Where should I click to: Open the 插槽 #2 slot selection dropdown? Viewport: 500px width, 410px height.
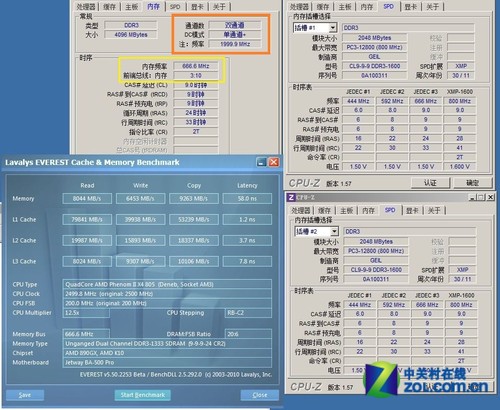(334, 231)
